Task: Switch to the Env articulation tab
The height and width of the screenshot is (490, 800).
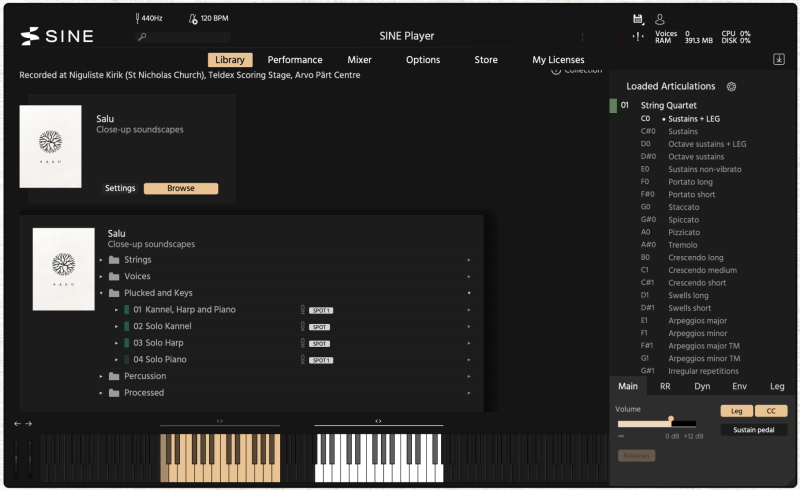Action: (x=739, y=386)
